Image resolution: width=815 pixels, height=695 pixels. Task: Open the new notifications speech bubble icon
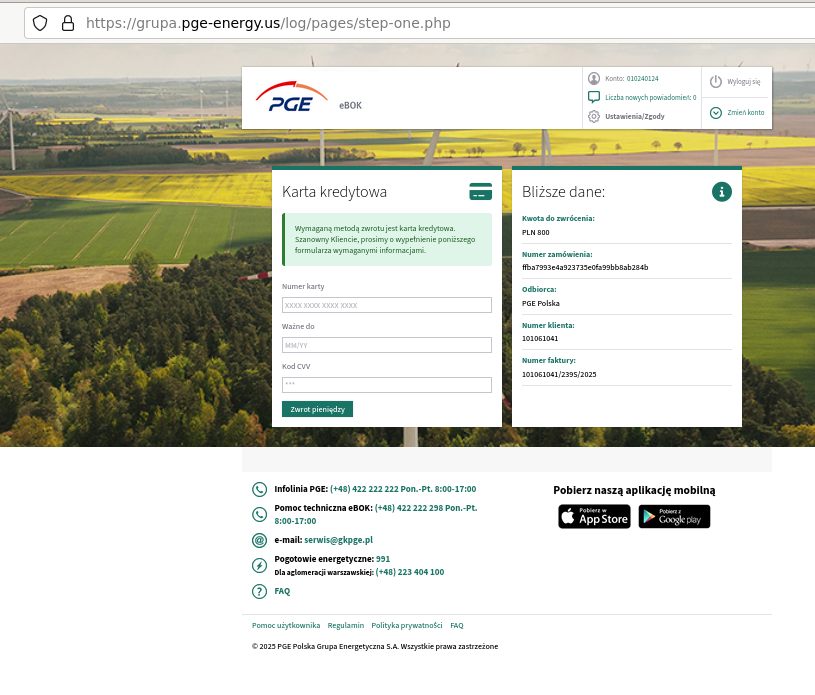(x=594, y=97)
